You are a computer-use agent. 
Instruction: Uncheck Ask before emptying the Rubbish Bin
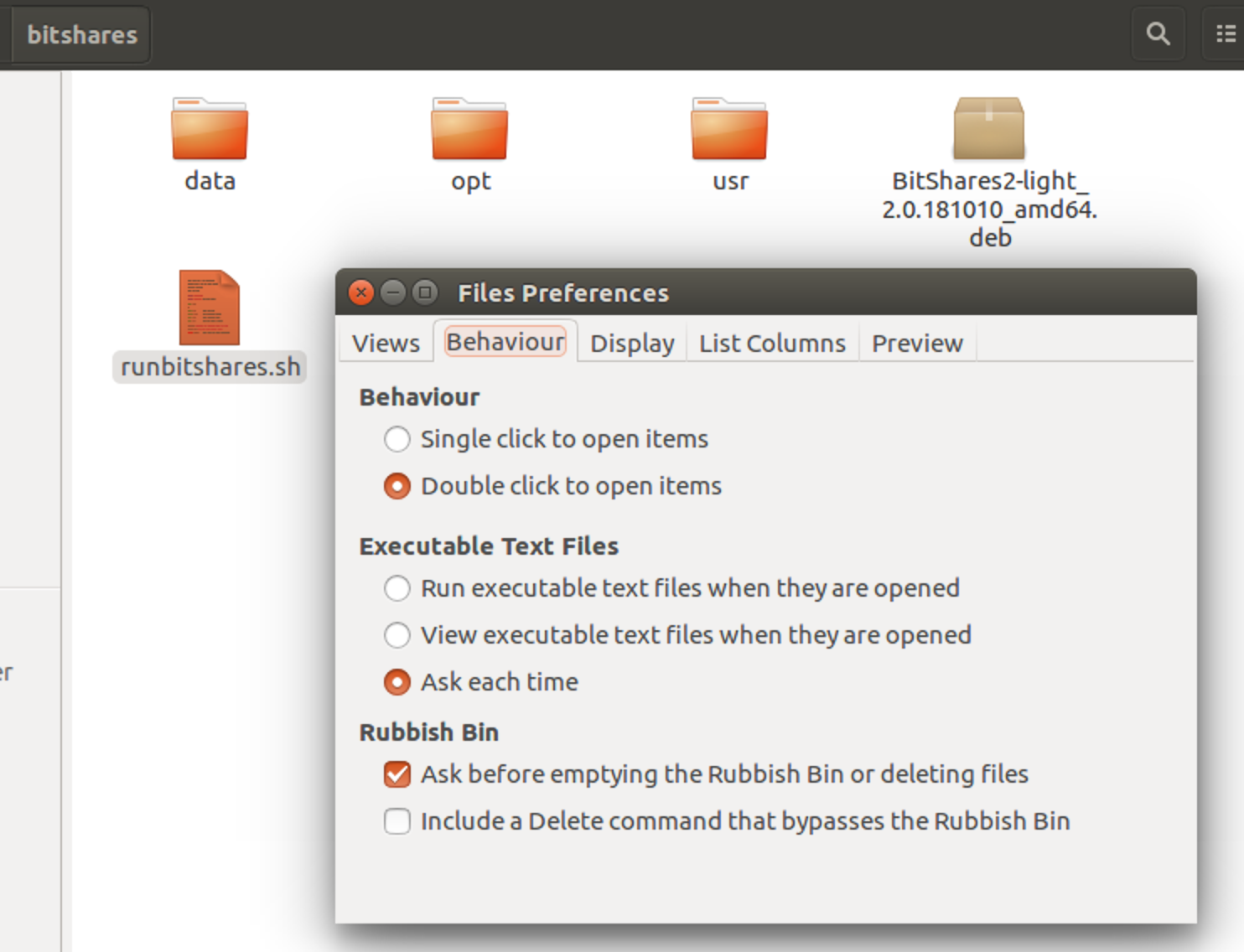click(x=397, y=774)
